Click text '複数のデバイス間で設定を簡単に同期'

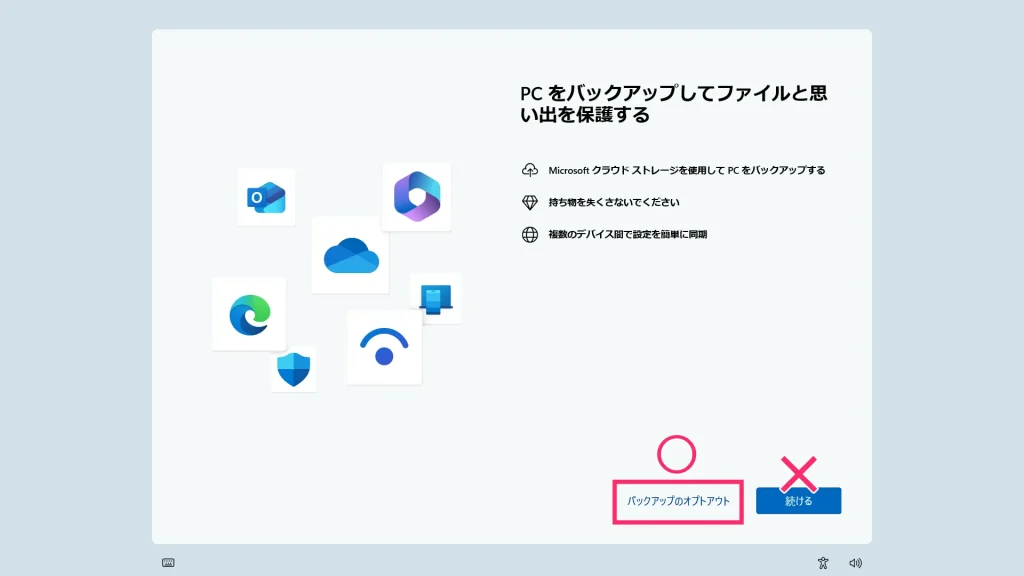[x=628, y=234]
